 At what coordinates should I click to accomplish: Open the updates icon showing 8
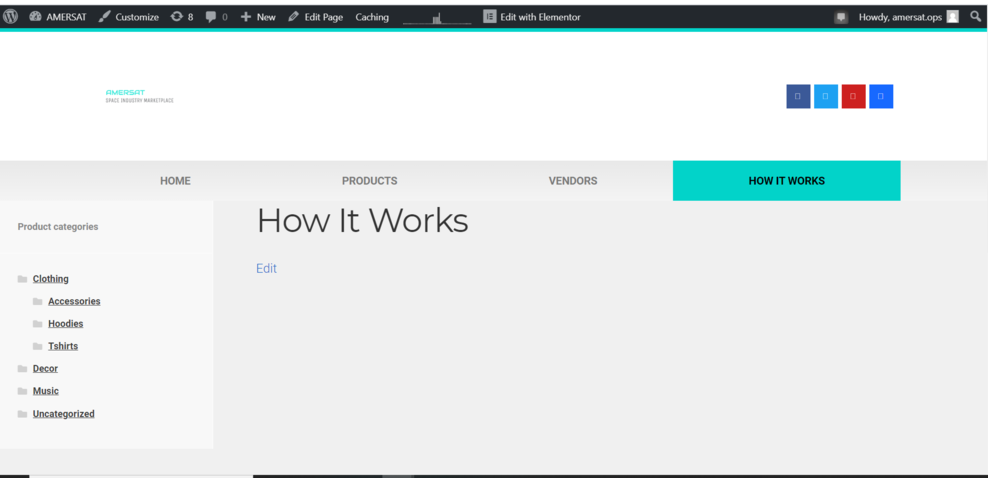click(x=182, y=17)
